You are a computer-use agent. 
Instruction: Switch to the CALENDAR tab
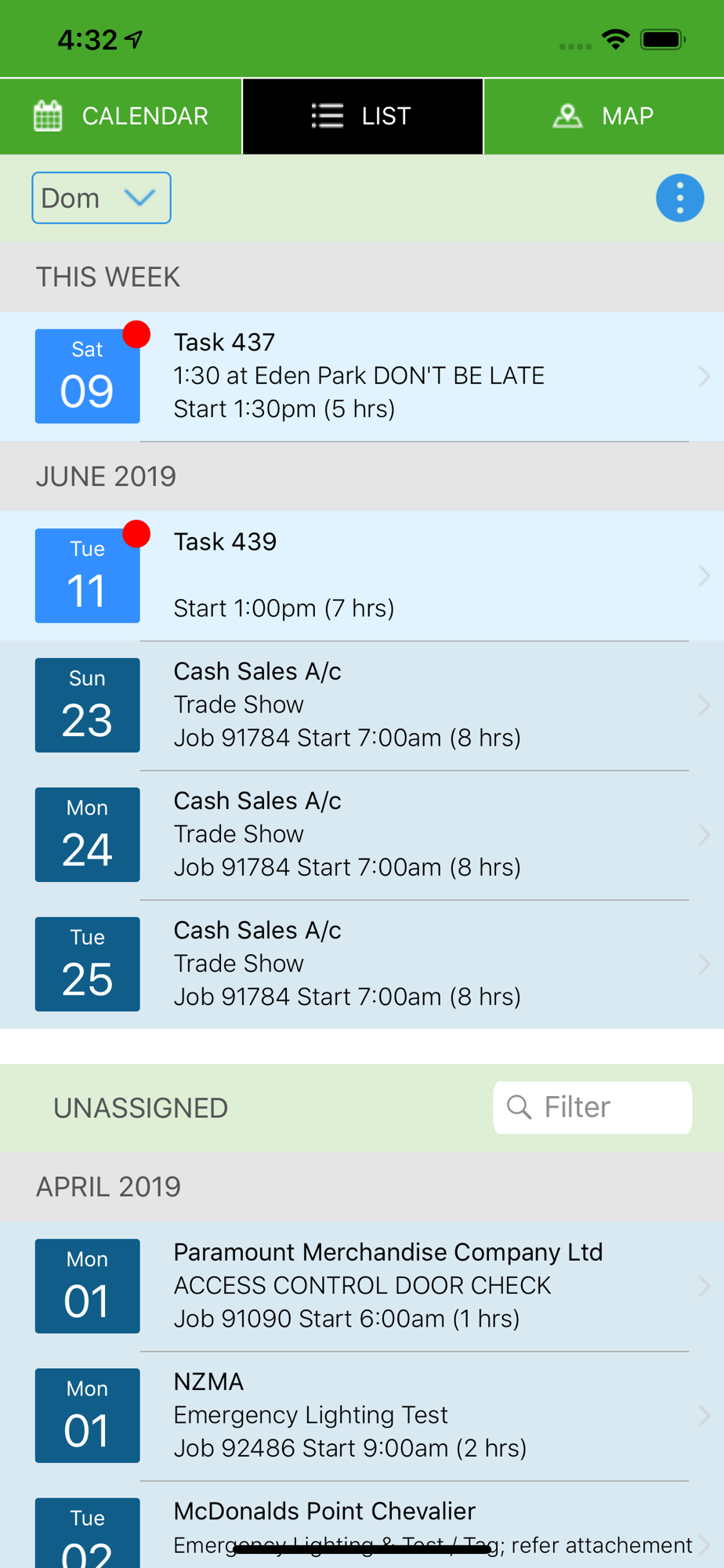(121, 116)
